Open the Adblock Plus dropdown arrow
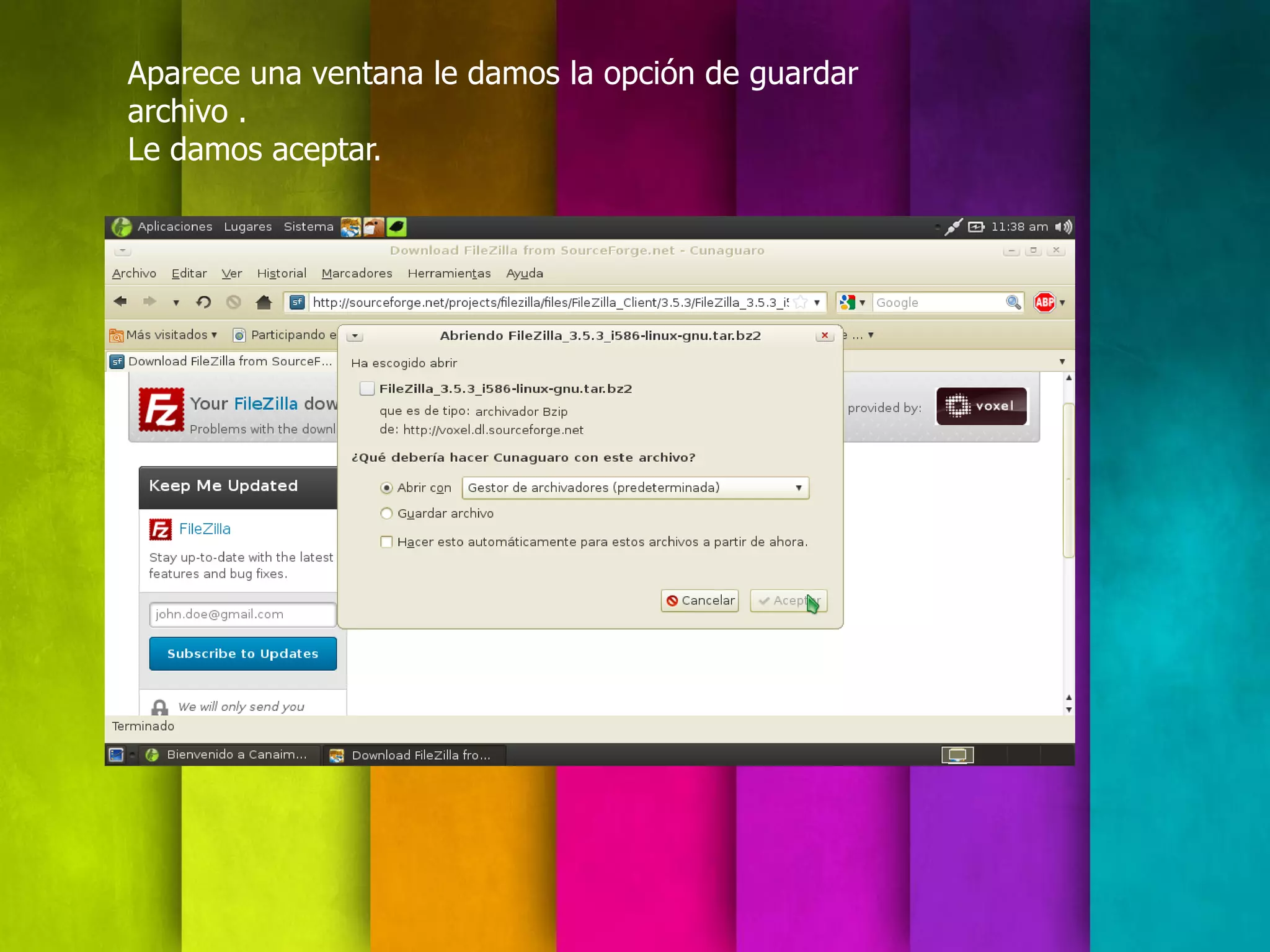 (1062, 302)
